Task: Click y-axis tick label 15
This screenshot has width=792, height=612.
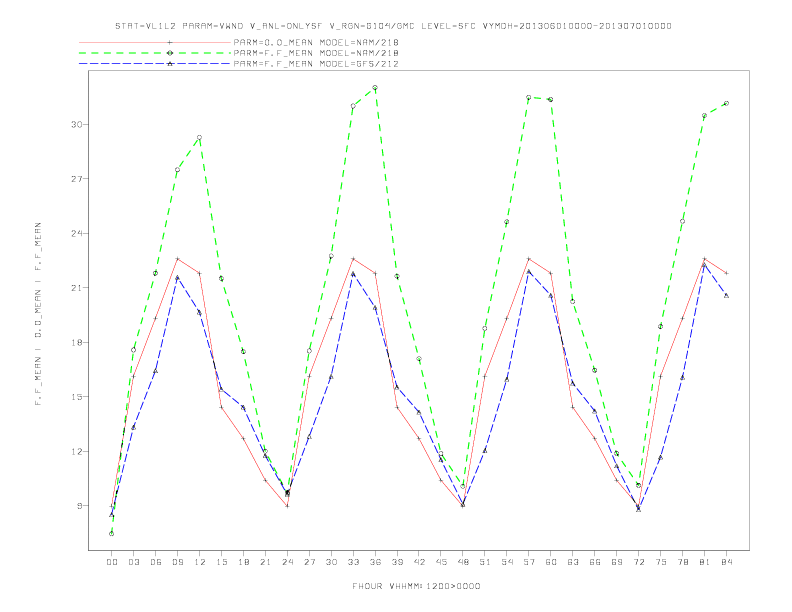Action: [x=76, y=397]
